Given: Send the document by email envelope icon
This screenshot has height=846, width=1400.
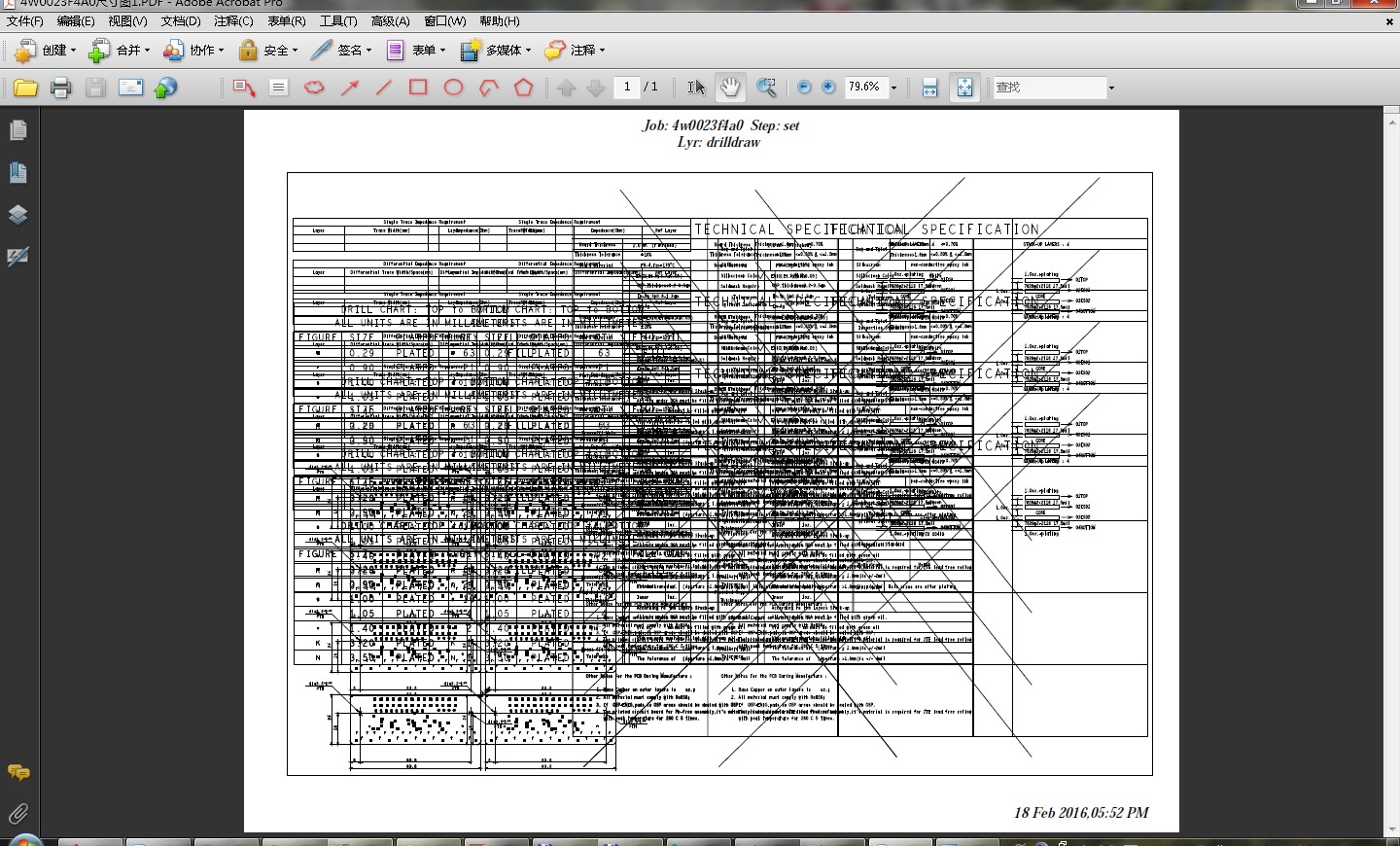Looking at the screenshot, I should [130, 88].
